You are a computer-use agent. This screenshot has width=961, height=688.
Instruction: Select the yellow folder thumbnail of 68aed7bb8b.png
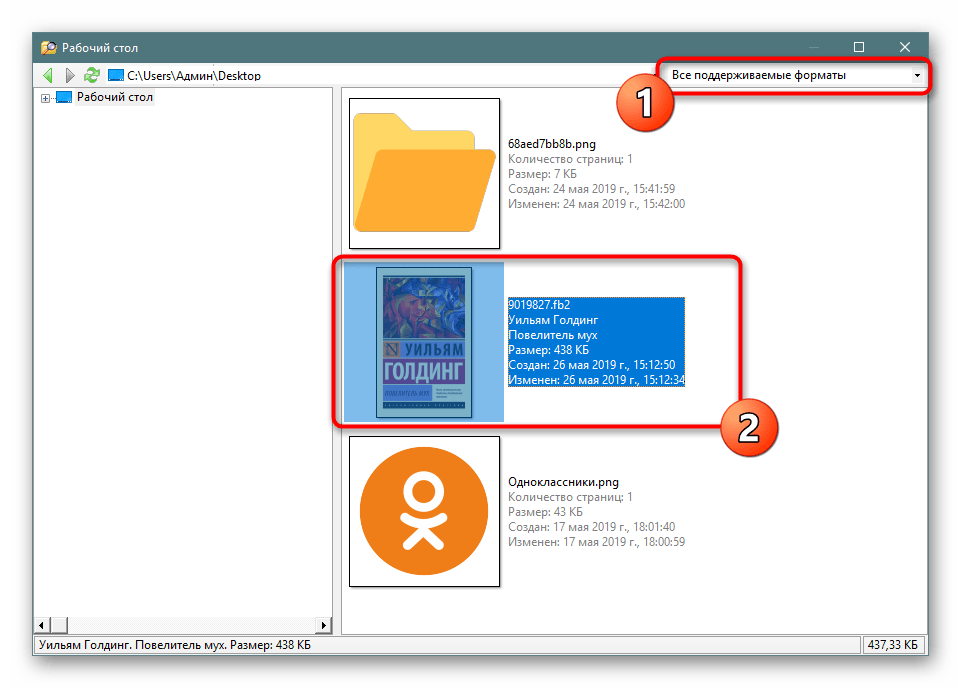click(x=424, y=173)
